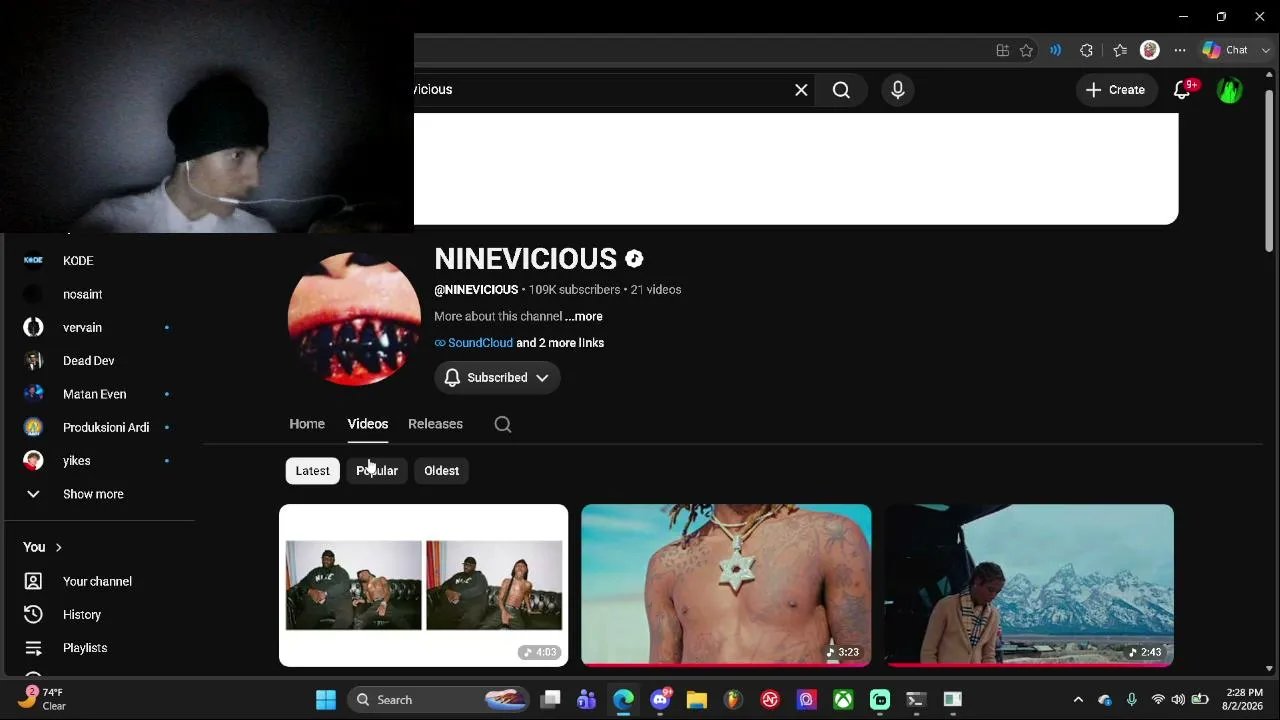This screenshot has height=720, width=1280.
Task: Play the 4:03 video thumbnail
Action: pyautogui.click(x=424, y=585)
